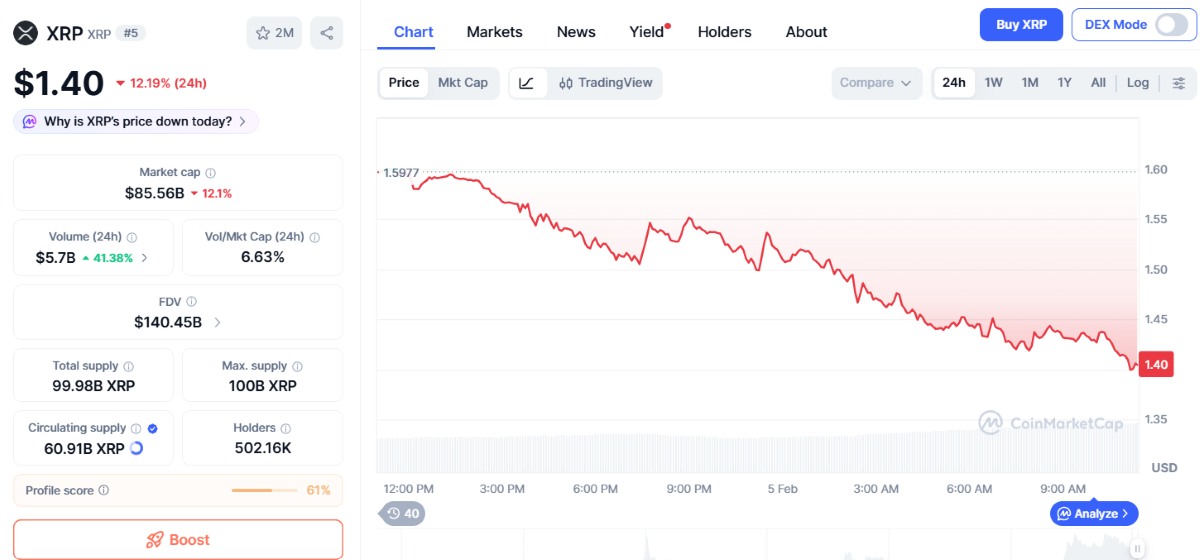This screenshot has width=1200, height=560.
Task: Open the Markets tab
Action: click(494, 32)
